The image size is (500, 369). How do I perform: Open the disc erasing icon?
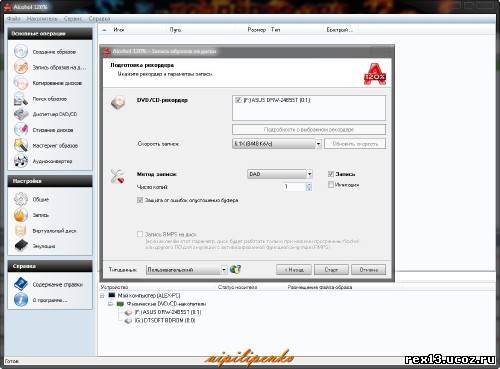tap(21, 130)
